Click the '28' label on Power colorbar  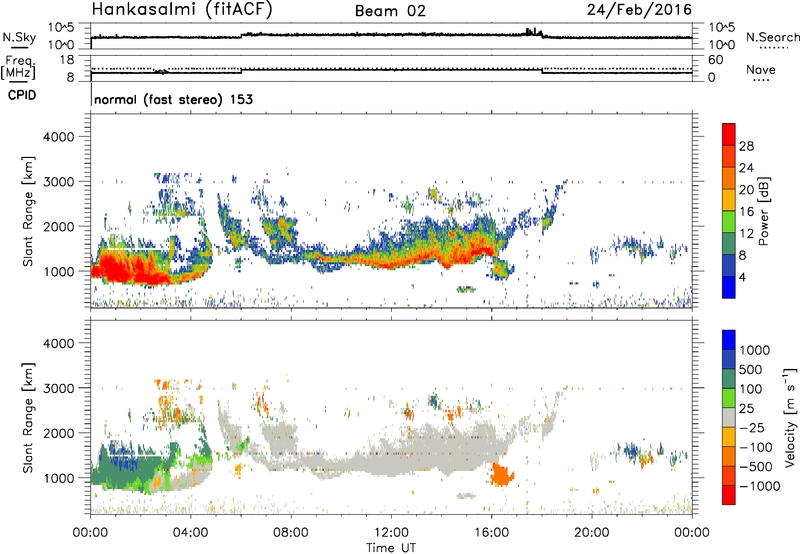tap(746, 146)
